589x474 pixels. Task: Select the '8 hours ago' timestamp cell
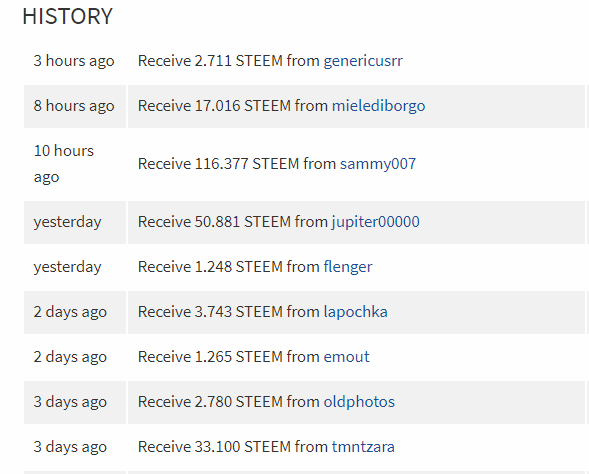[x=75, y=106]
